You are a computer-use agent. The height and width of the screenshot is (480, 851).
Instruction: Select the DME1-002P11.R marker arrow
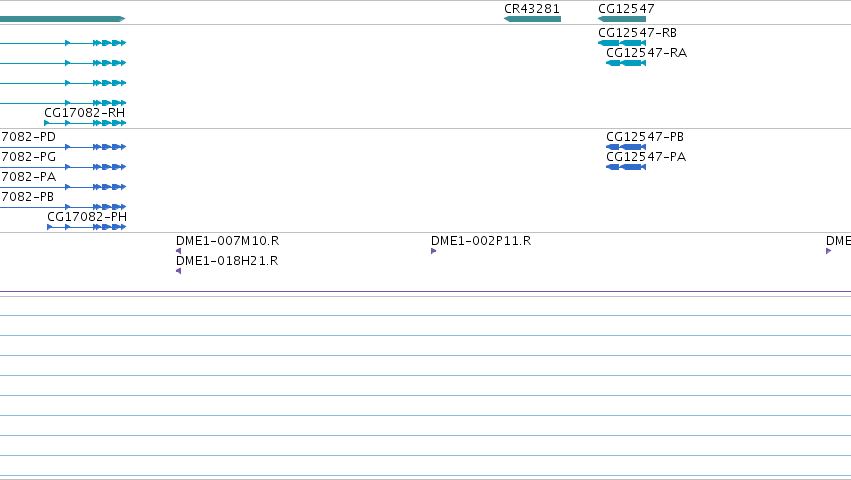point(434,251)
